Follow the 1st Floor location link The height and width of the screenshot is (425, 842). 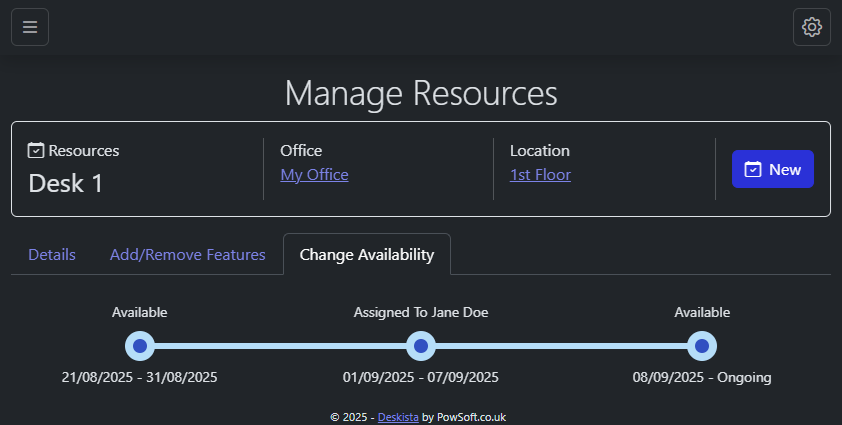[540, 175]
